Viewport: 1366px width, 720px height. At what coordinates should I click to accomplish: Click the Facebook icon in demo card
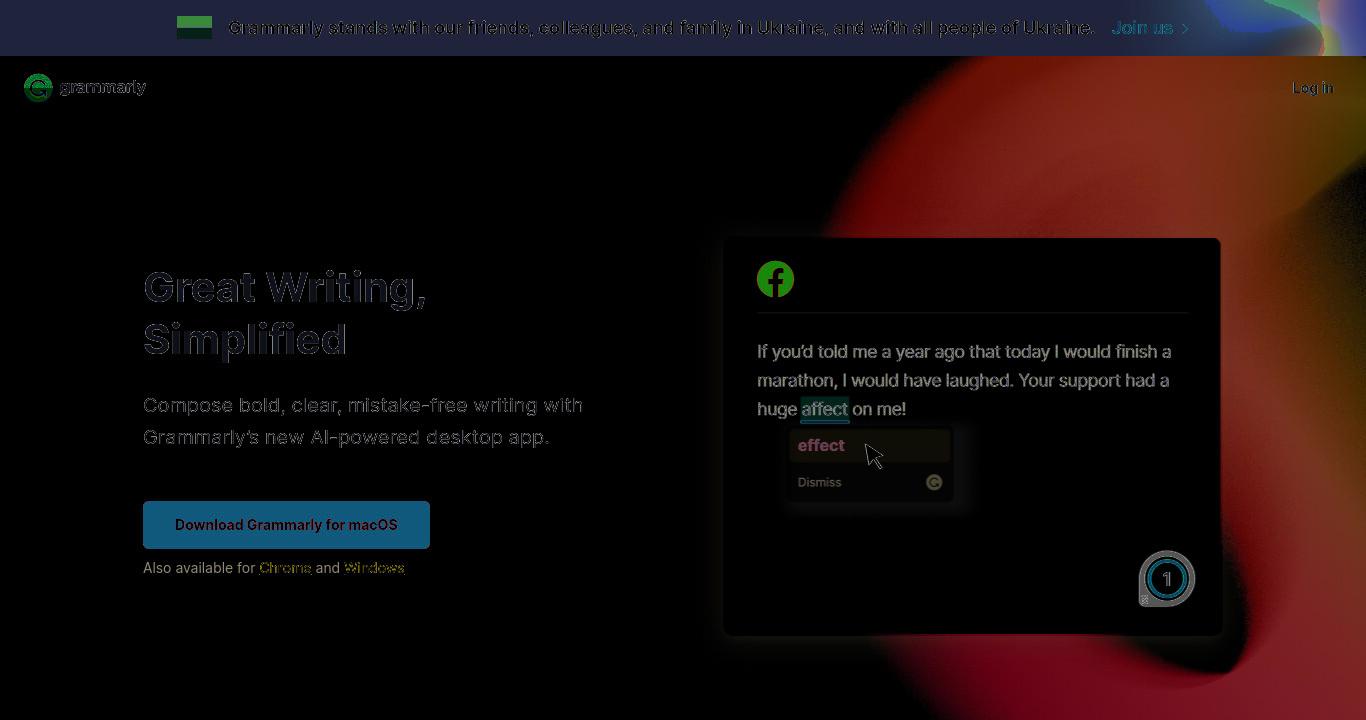pyautogui.click(x=775, y=279)
